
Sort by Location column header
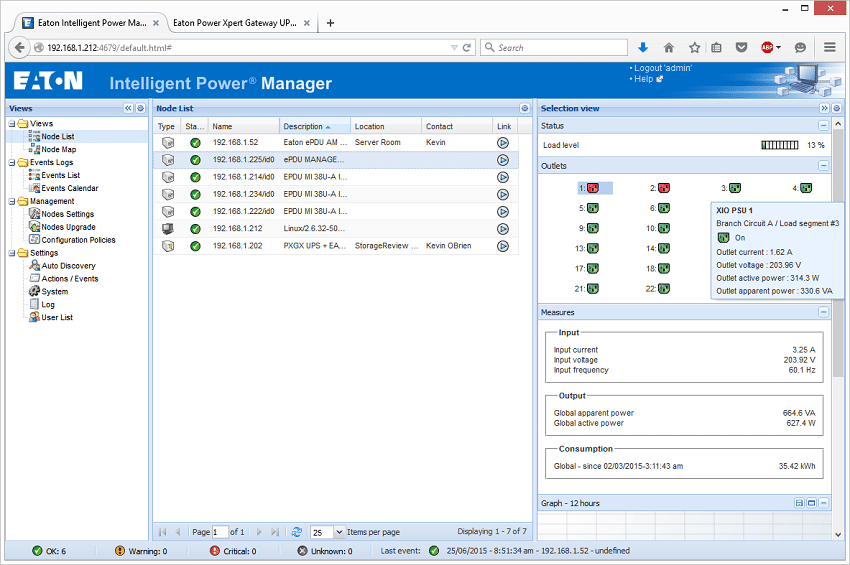point(385,126)
